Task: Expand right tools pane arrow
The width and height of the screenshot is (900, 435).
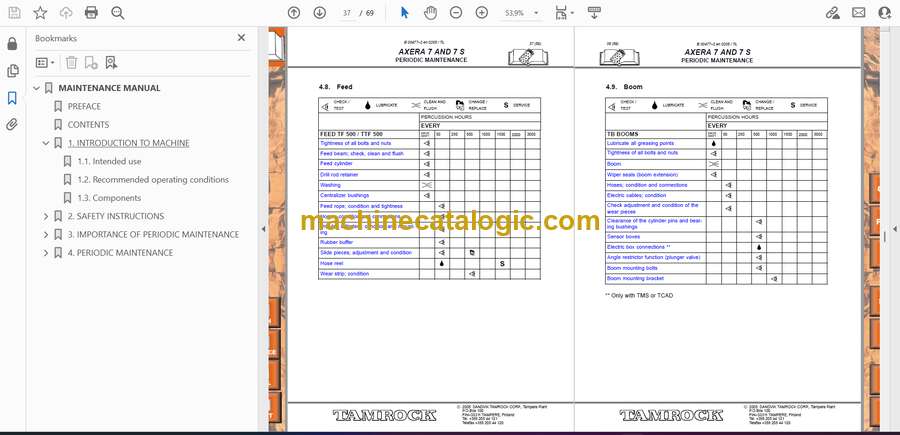Action: point(894,229)
